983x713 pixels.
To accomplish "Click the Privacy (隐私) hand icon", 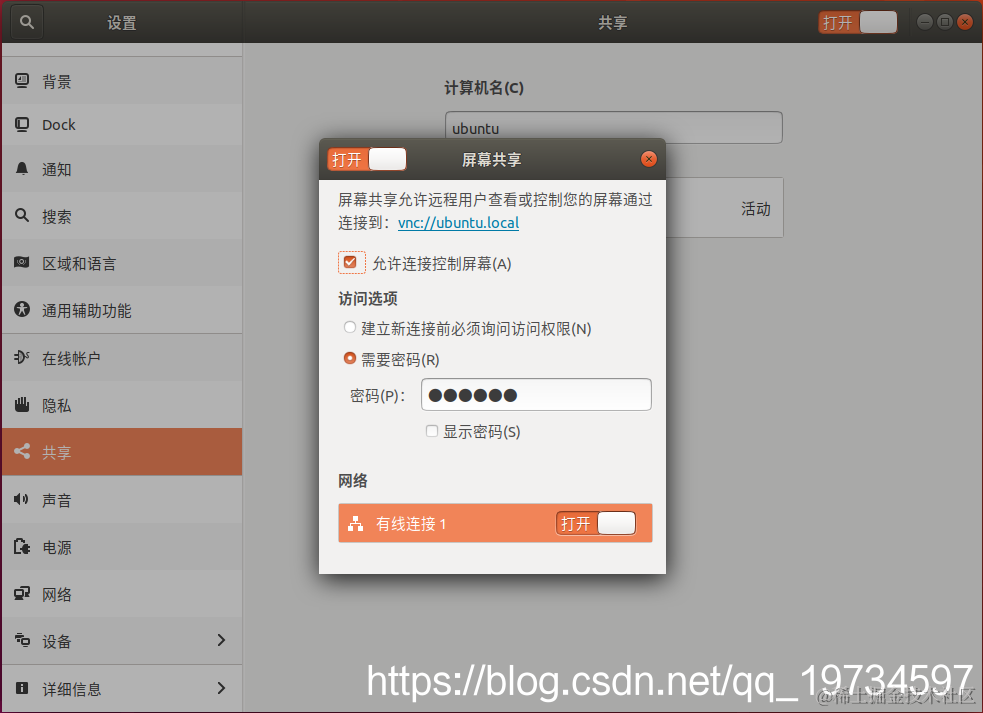I will [22, 404].
